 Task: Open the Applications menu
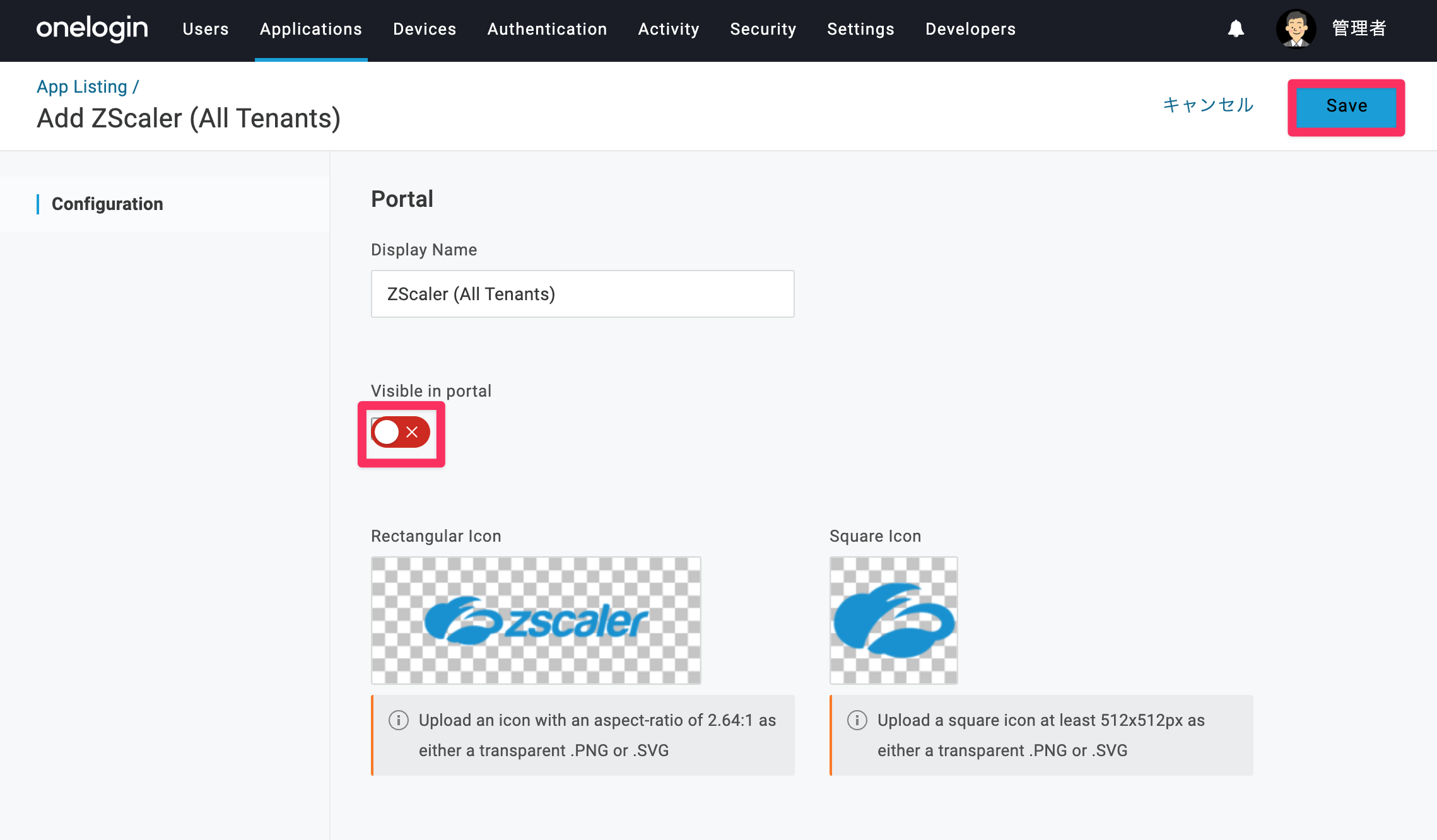pyautogui.click(x=311, y=29)
